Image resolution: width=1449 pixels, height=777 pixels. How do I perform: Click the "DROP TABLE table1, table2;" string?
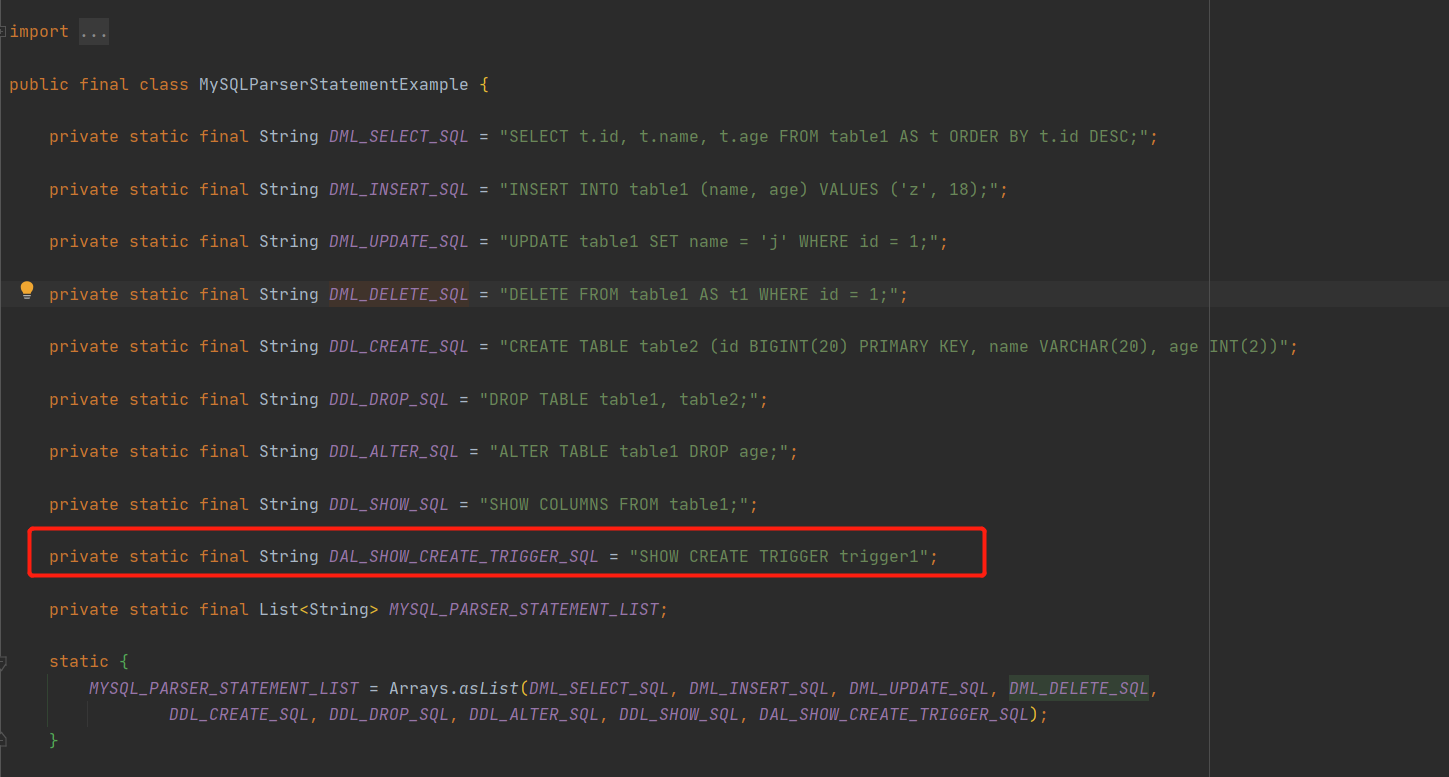pos(618,400)
